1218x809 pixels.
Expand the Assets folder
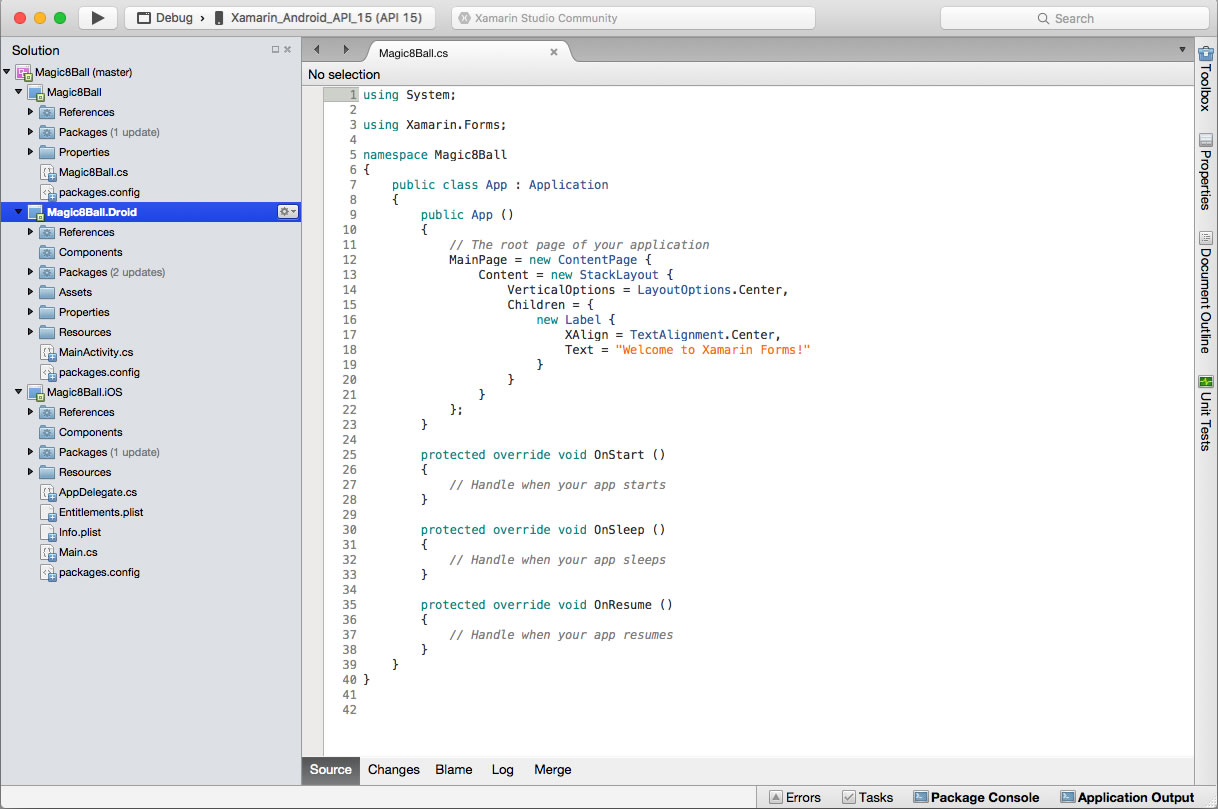point(31,292)
